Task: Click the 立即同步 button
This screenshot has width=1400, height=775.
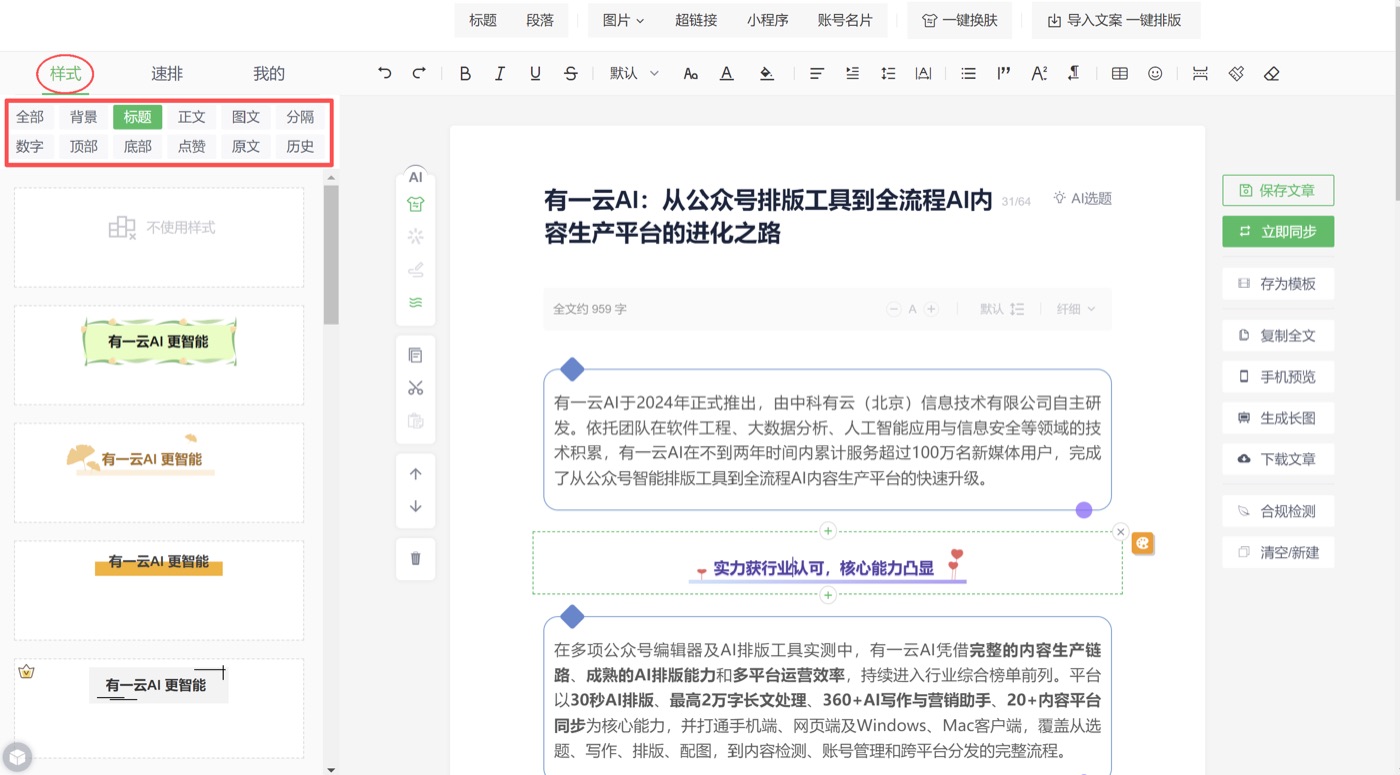Action: pos(1278,231)
